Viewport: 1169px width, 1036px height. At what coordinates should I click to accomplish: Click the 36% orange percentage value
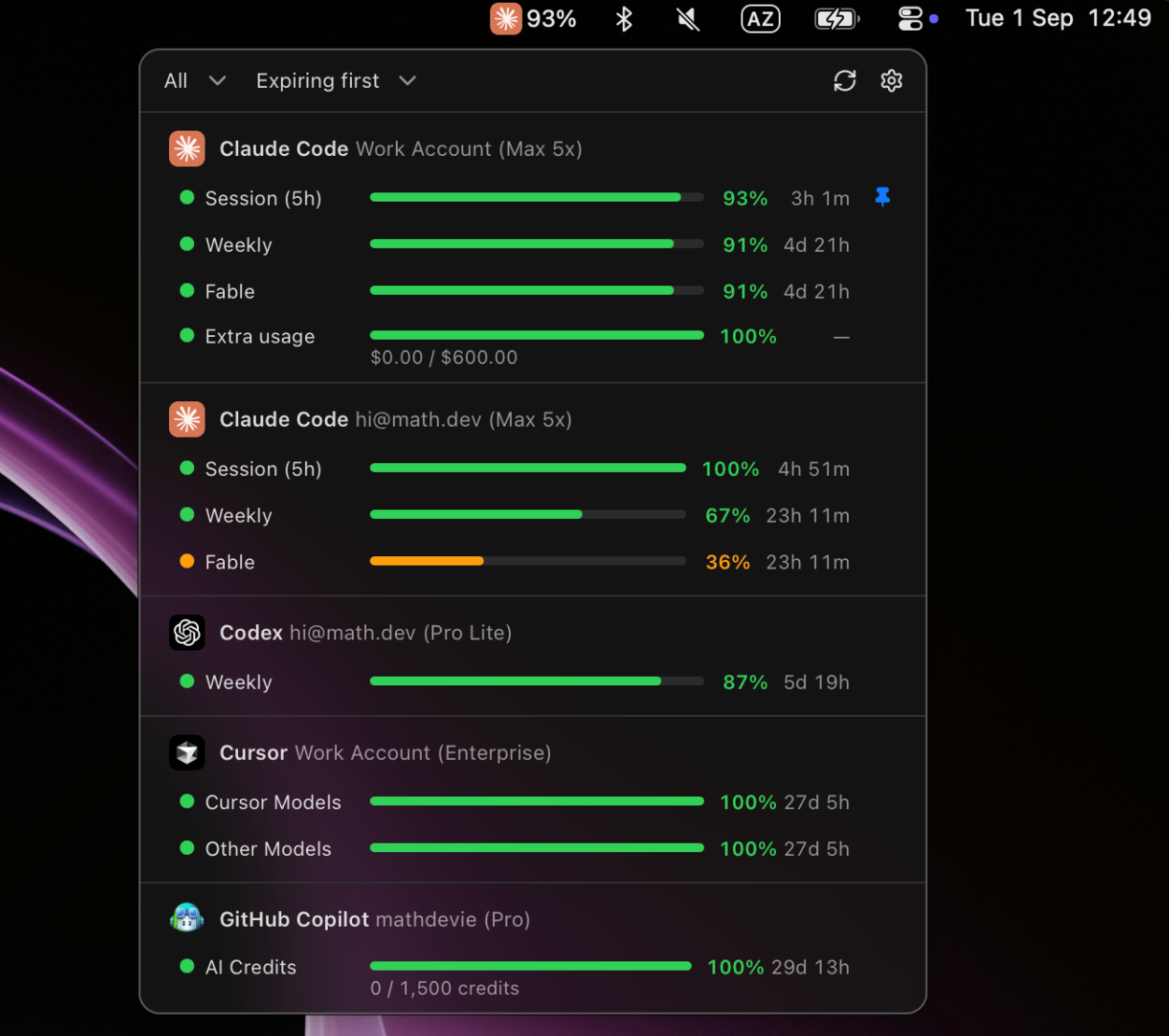(728, 563)
